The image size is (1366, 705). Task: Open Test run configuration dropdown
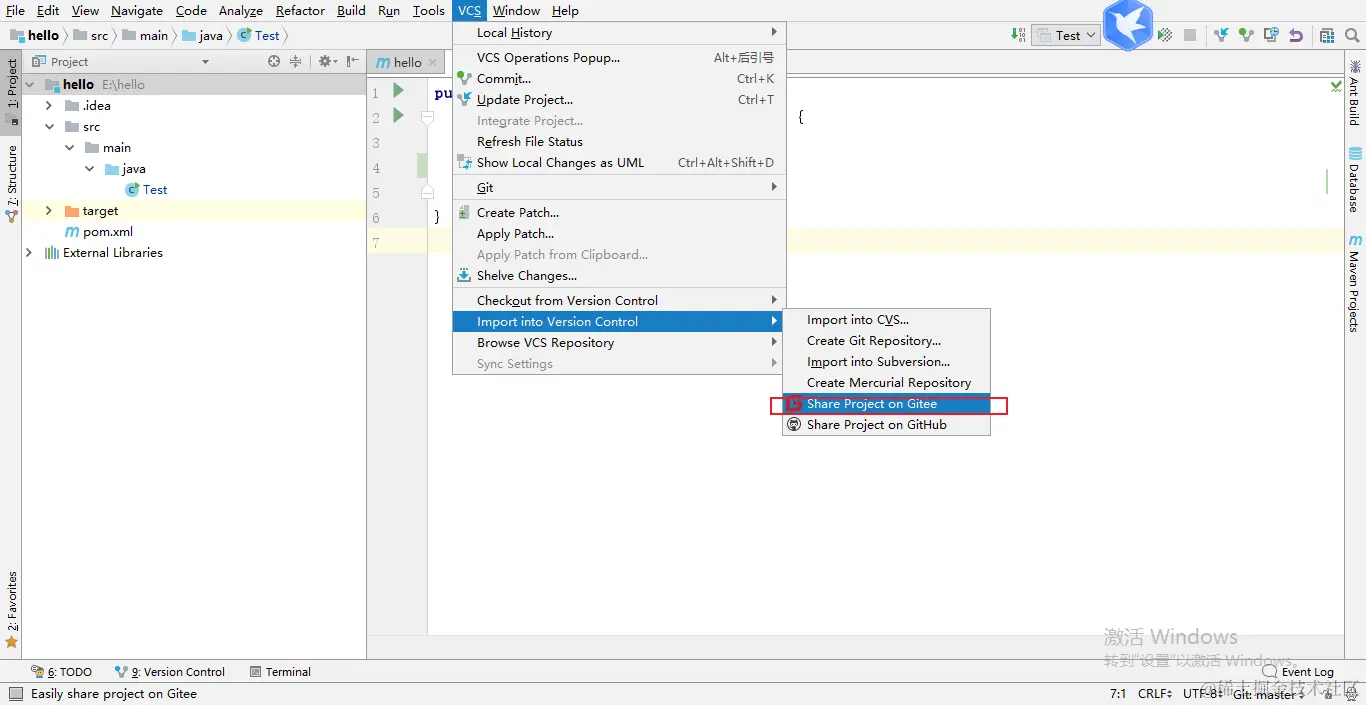(x=1065, y=35)
